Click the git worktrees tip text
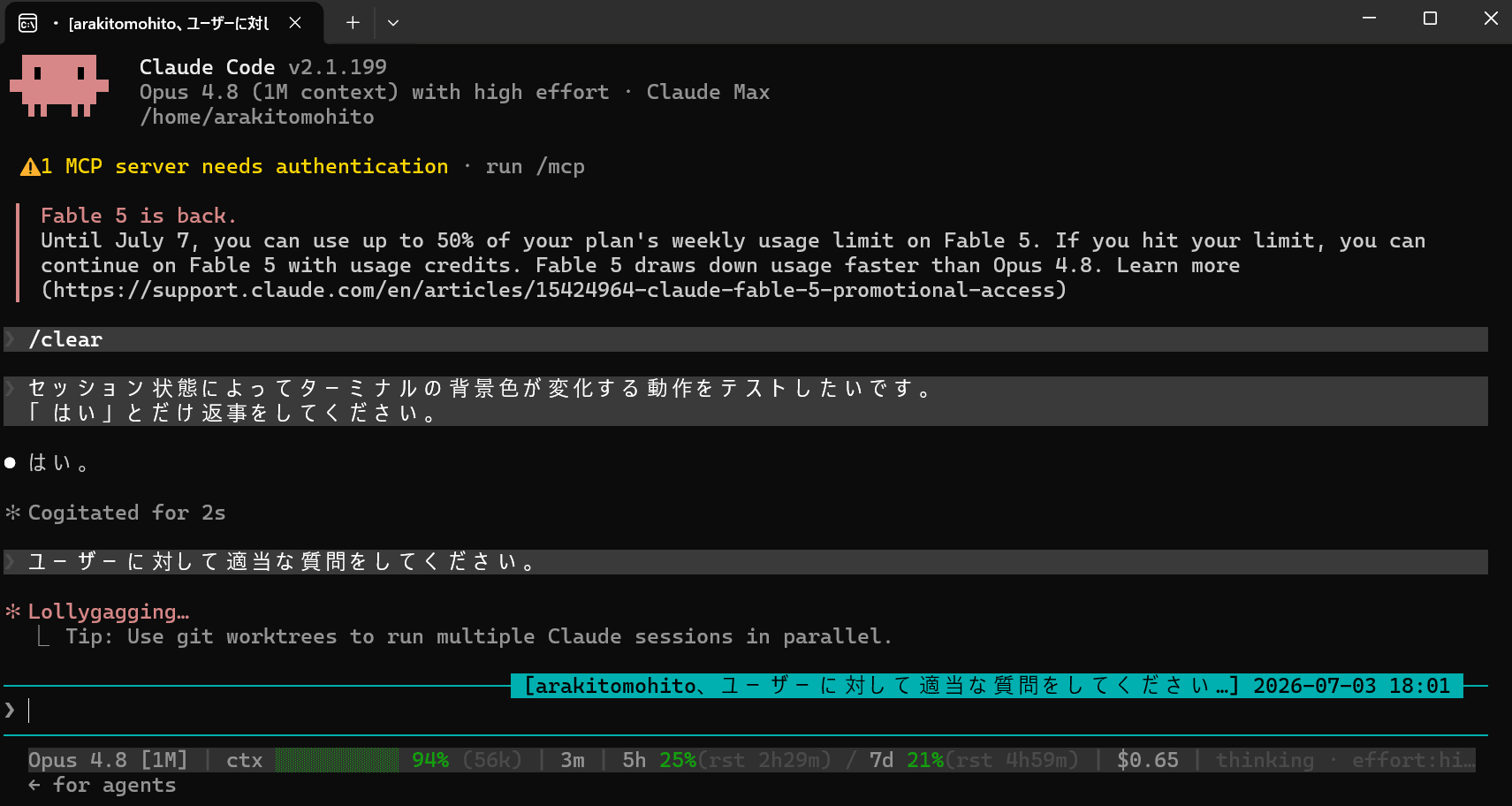 (x=479, y=636)
